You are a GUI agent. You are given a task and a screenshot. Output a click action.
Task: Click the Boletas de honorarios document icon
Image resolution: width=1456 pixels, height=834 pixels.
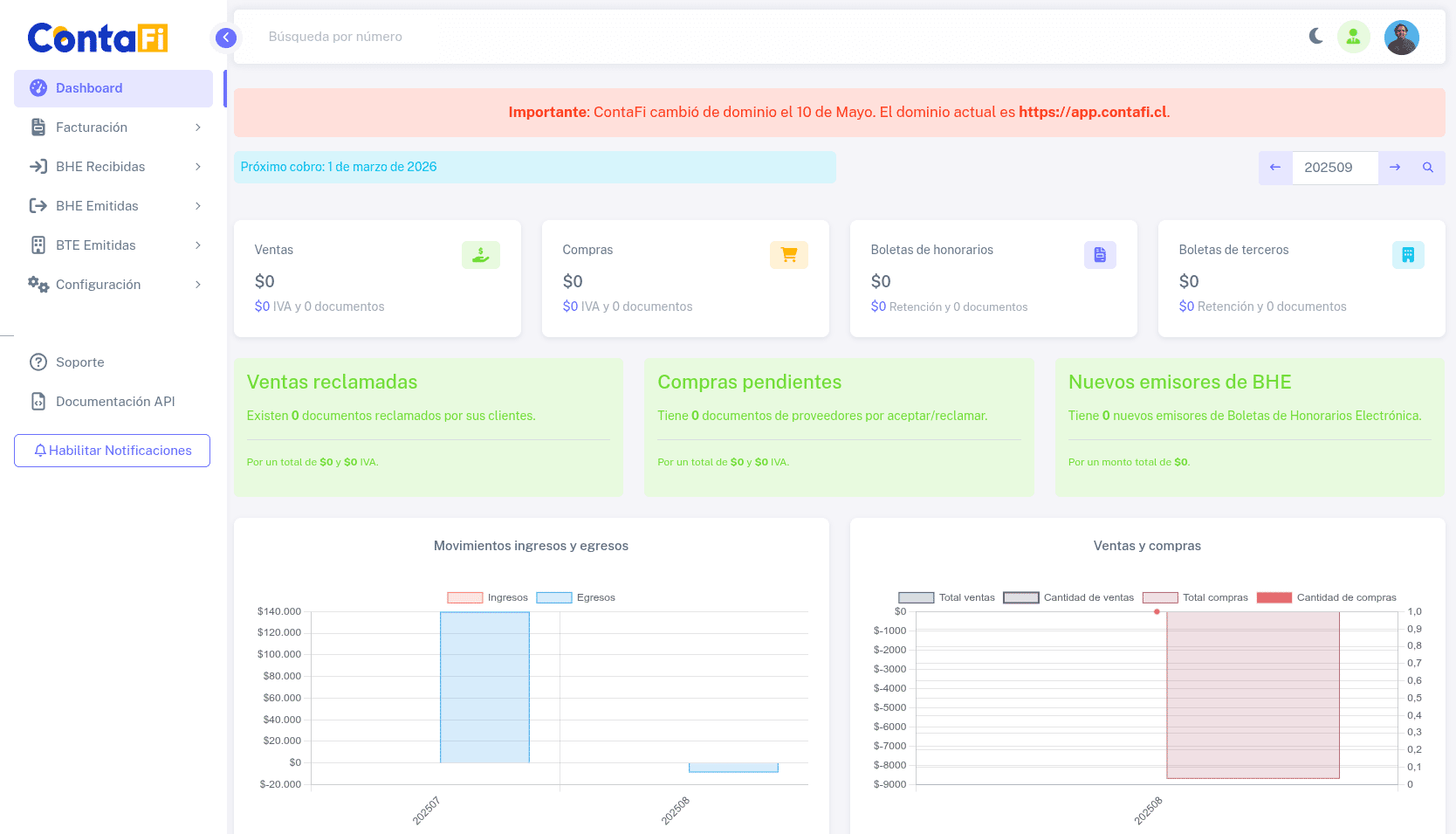point(1100,255)
